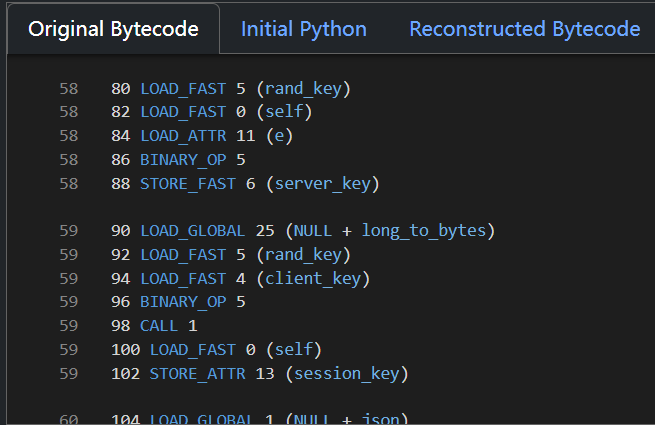
Task: Select the session_key attribute name
Action: click(x=347, y=374)
